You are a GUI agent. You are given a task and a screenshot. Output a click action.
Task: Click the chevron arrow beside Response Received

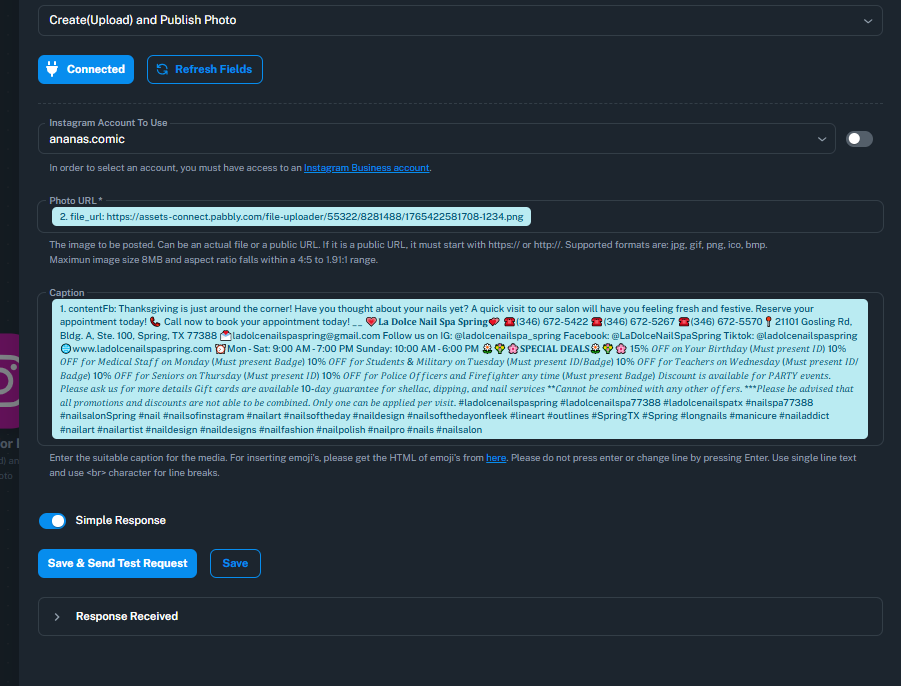tap(57, 616)
